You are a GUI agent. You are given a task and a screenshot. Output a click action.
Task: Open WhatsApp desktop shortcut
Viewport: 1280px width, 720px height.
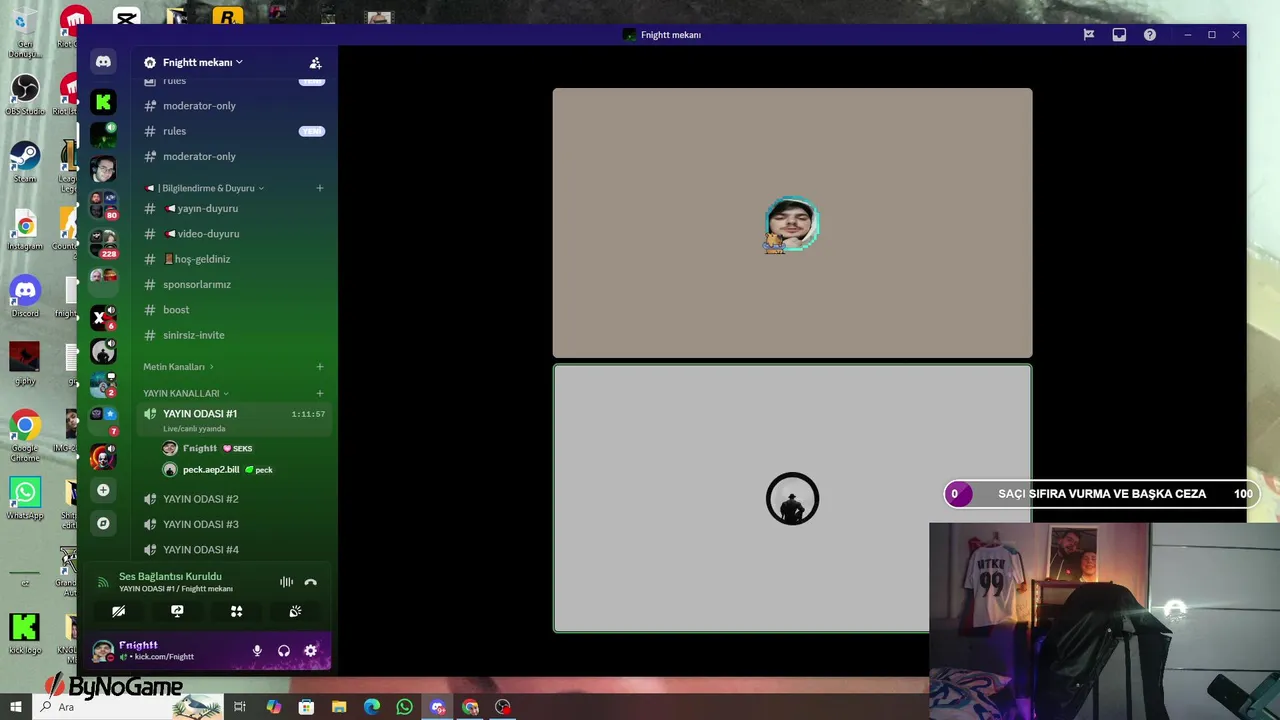(25, 498)
